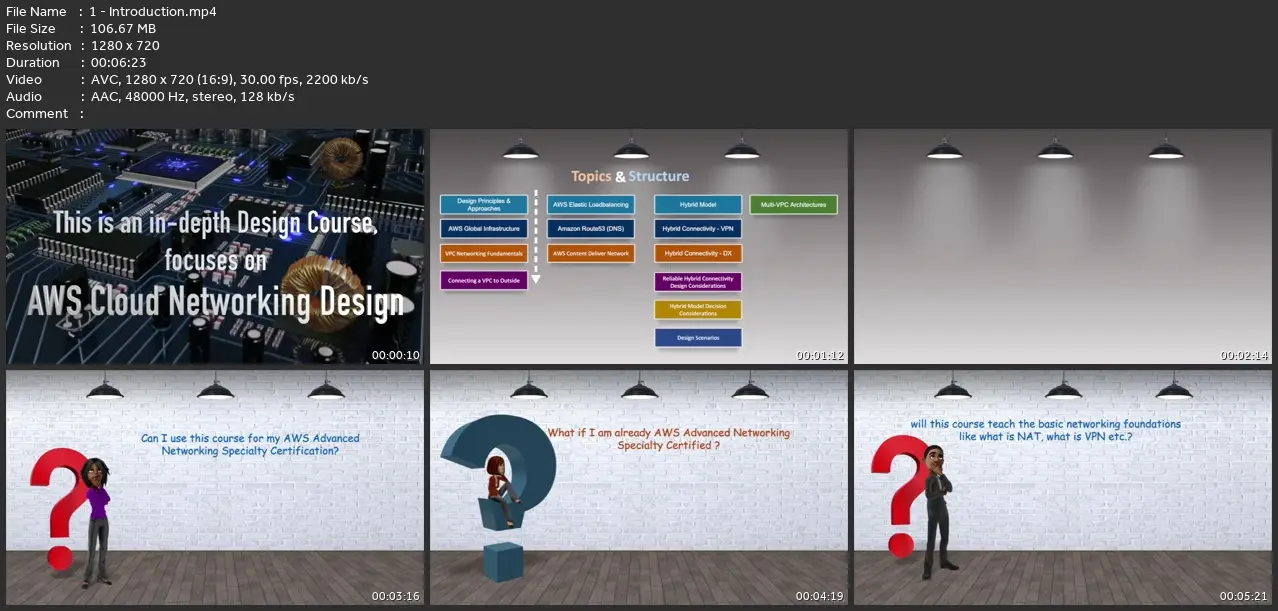
Task: Click the "AWS Global Infrastructure" topic box
Action: pyautogui.click(x=483, y=229)
